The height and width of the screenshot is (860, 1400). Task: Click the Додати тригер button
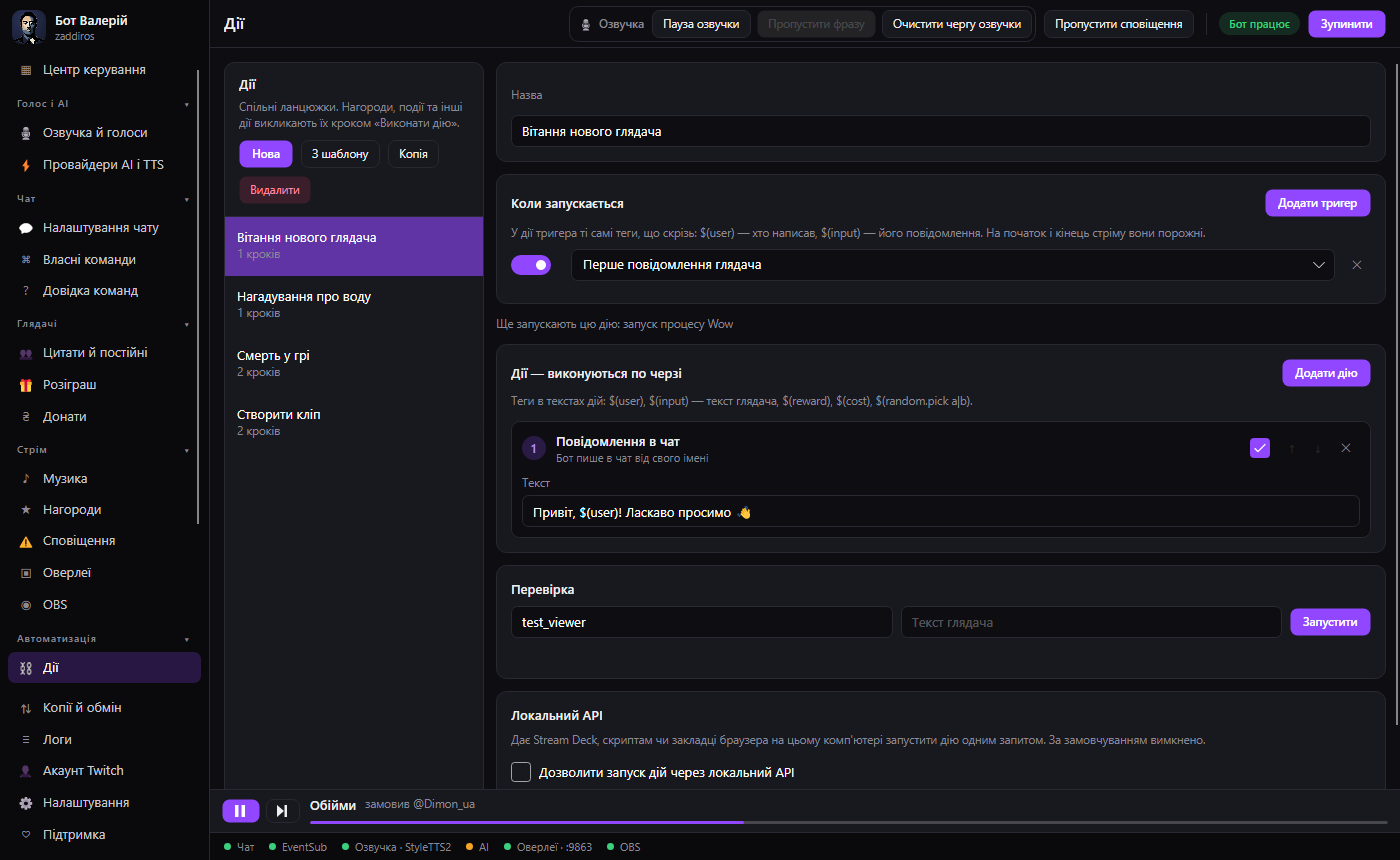click(x=1317, y=203)
